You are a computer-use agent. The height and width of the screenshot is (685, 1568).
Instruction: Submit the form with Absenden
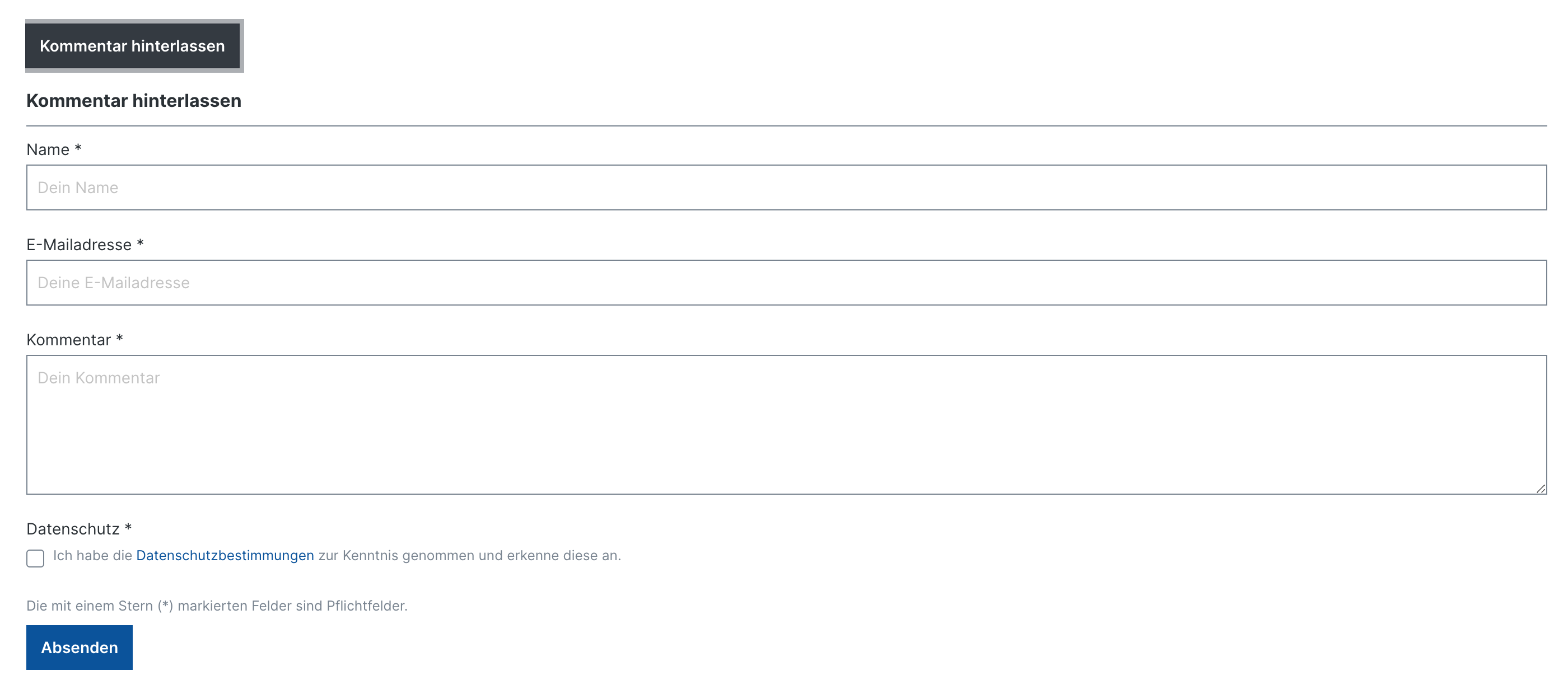point(79,648)
